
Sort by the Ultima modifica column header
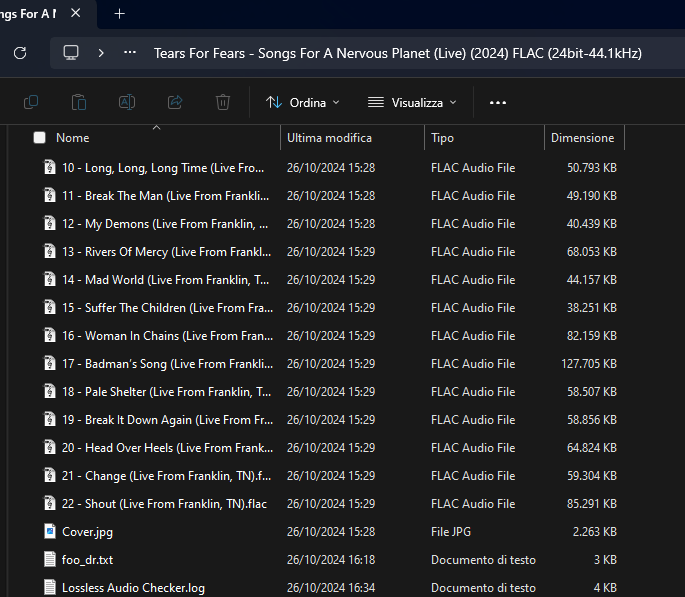tap(329, 138)
